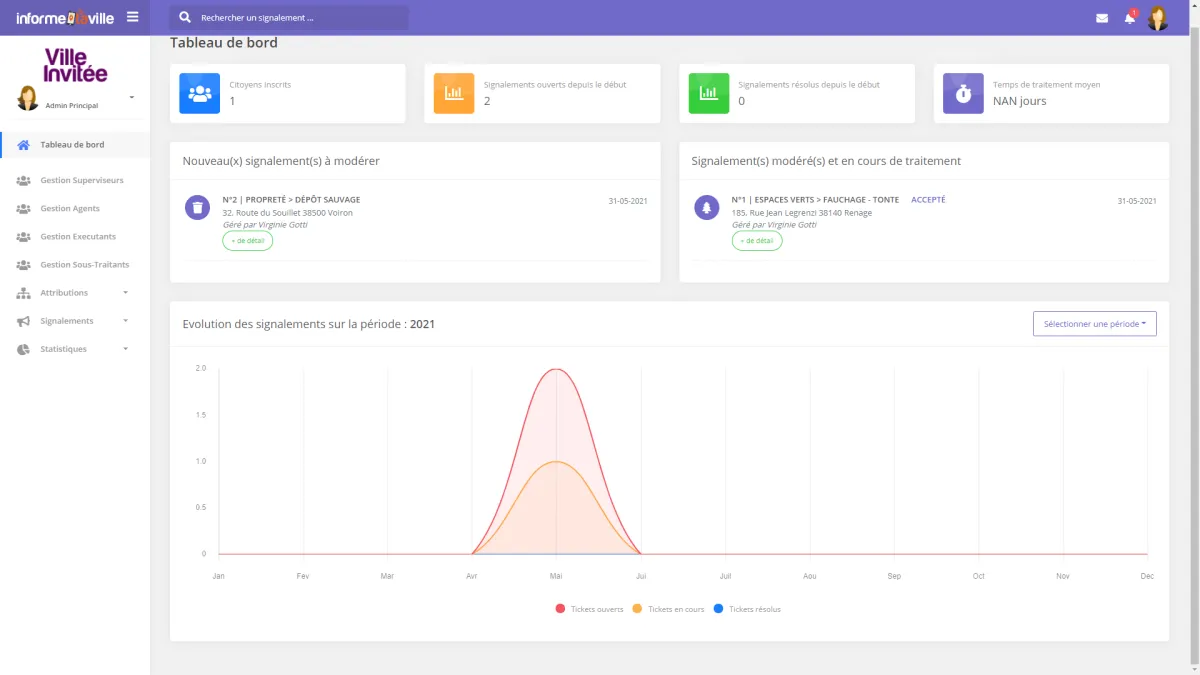Viewport: 1200px width, 675px height.
Task: Click the user avatar in the top bar
Action: coord(1158,18)
